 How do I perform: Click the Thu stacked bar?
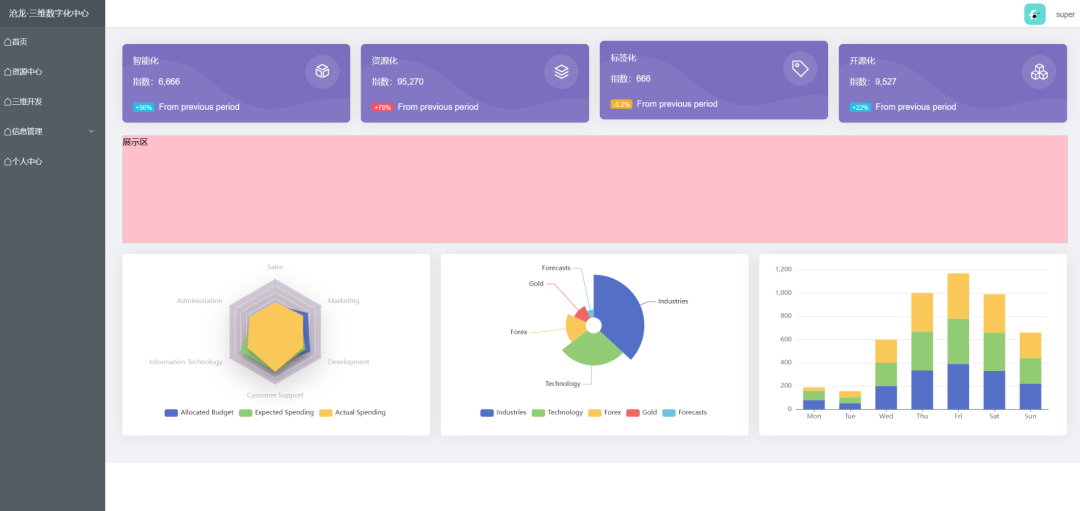922,351
